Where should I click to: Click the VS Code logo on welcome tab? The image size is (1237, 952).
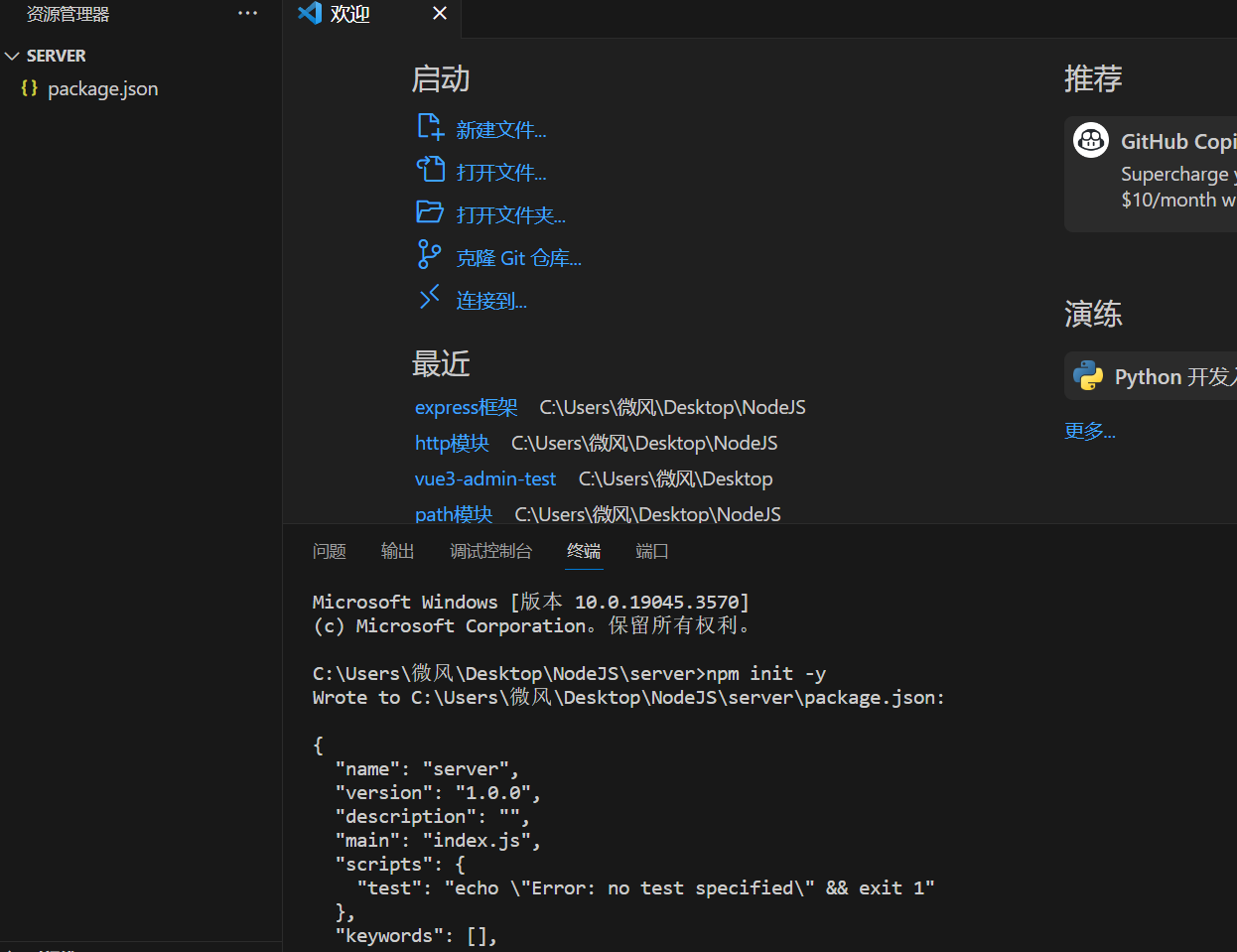tap(310, 13)
